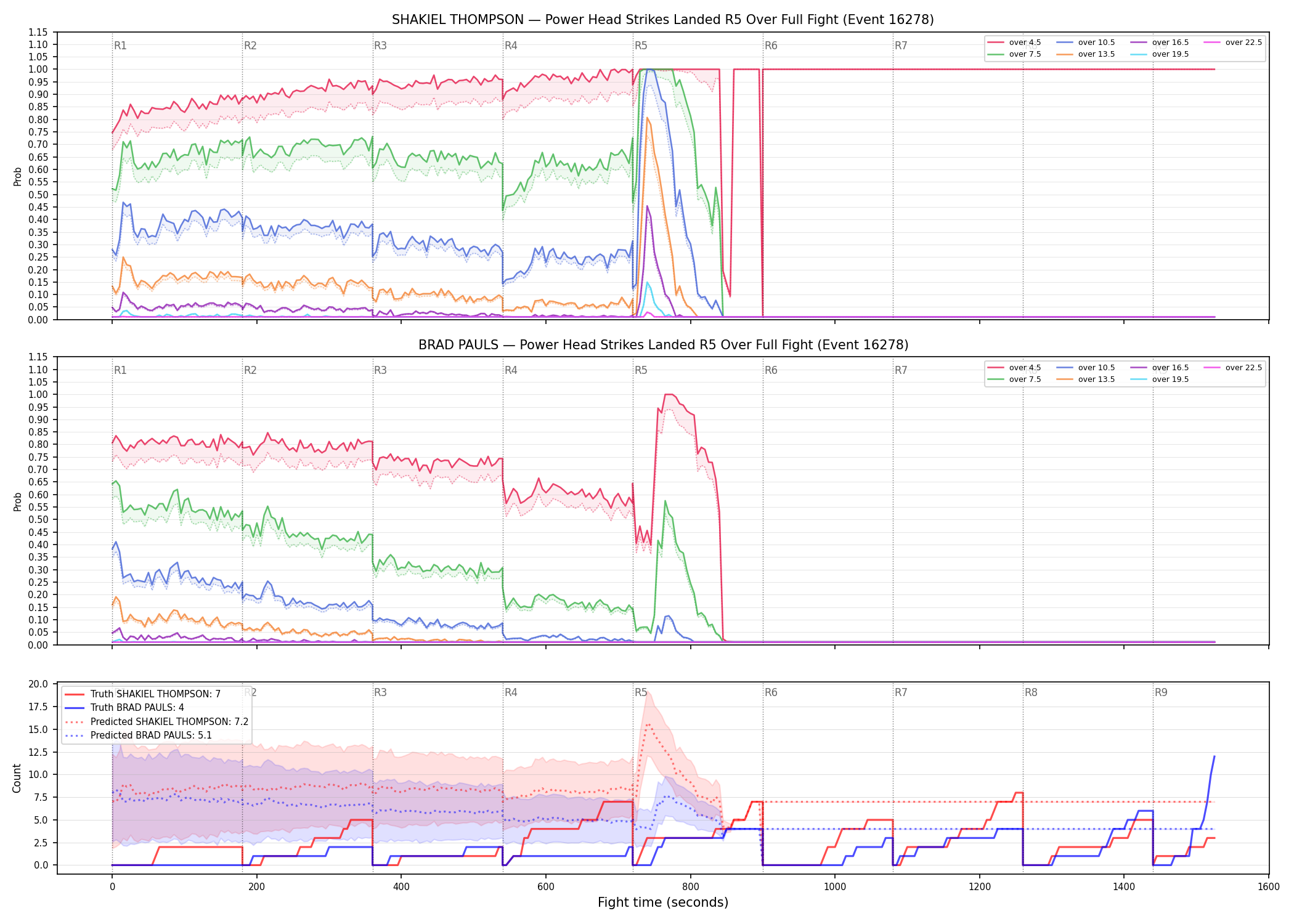Click R7 round marker in Count chart
This screenshot has width=1294, height=924.
click(901, 692)
